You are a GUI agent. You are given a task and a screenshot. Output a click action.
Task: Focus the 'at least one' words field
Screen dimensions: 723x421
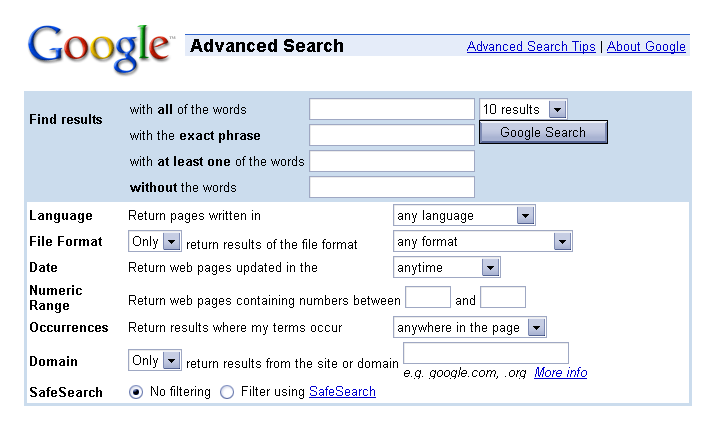pyautogui.click(x=392, y=161)
